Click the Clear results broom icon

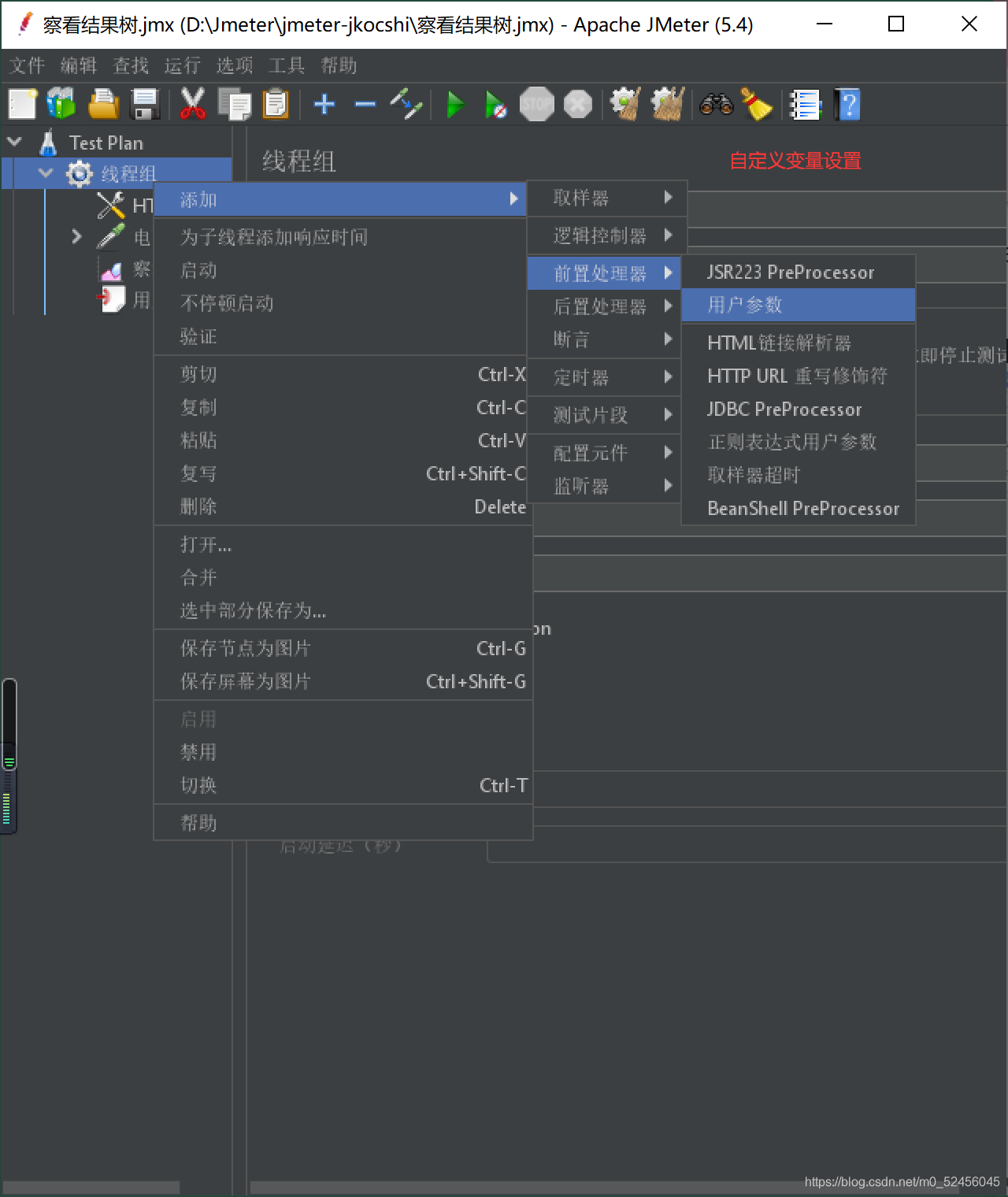pyautogui.click(x=625, y=104)
